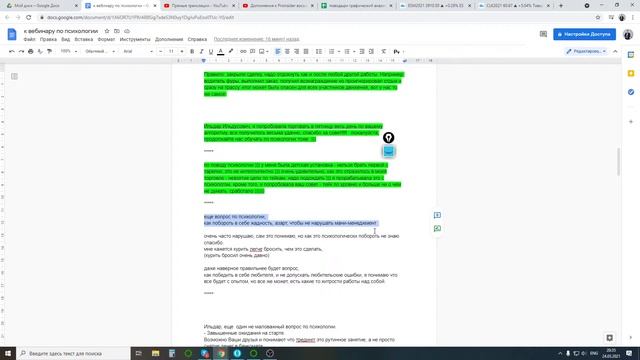Screen dimensions: 640x360
Task: Decrease indent
Action: 362,51
